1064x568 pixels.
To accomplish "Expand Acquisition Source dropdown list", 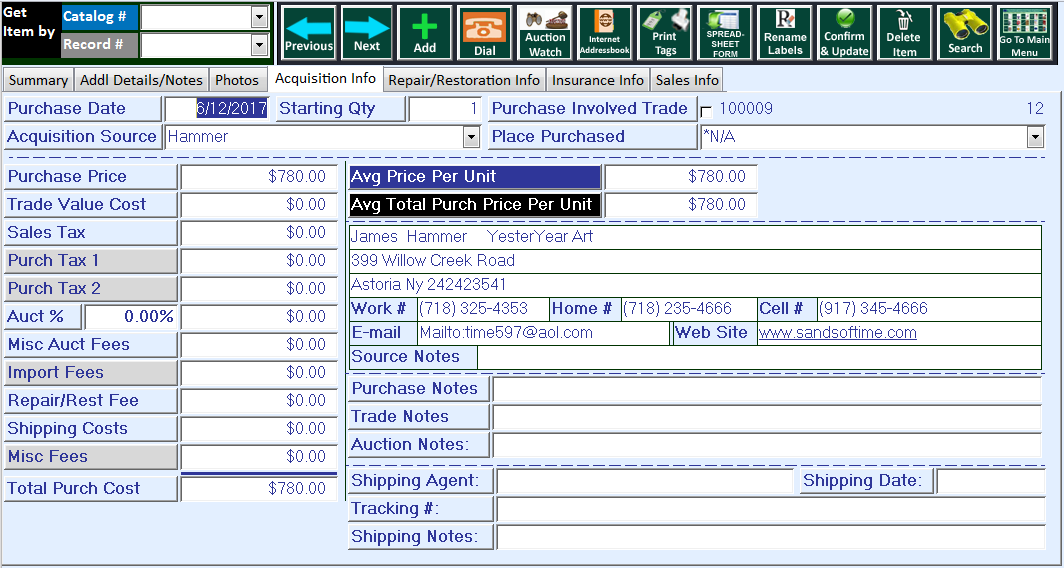I will (x=471, y=137).
